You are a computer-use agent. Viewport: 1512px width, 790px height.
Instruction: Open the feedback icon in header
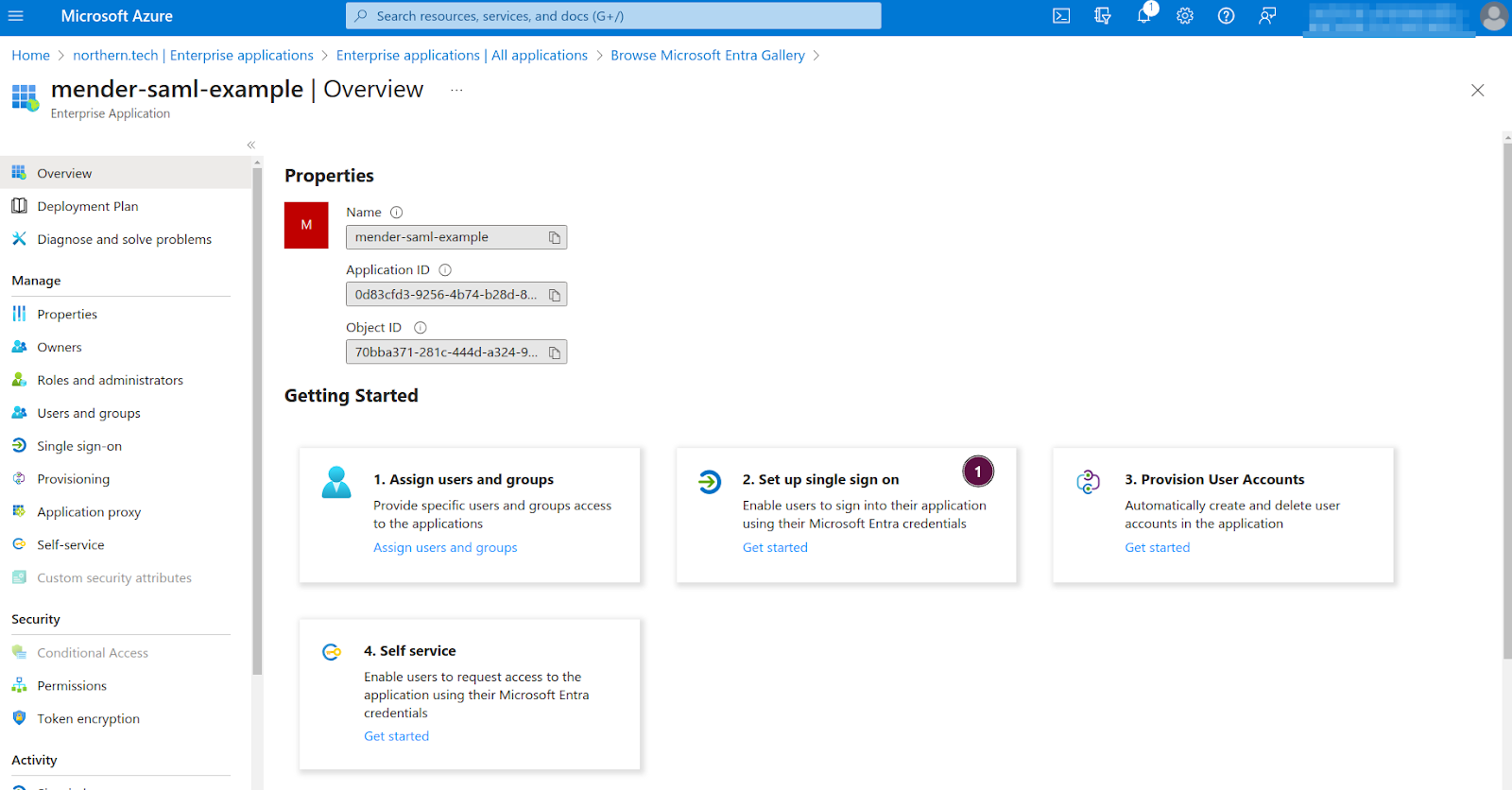tap(1267, 16)
